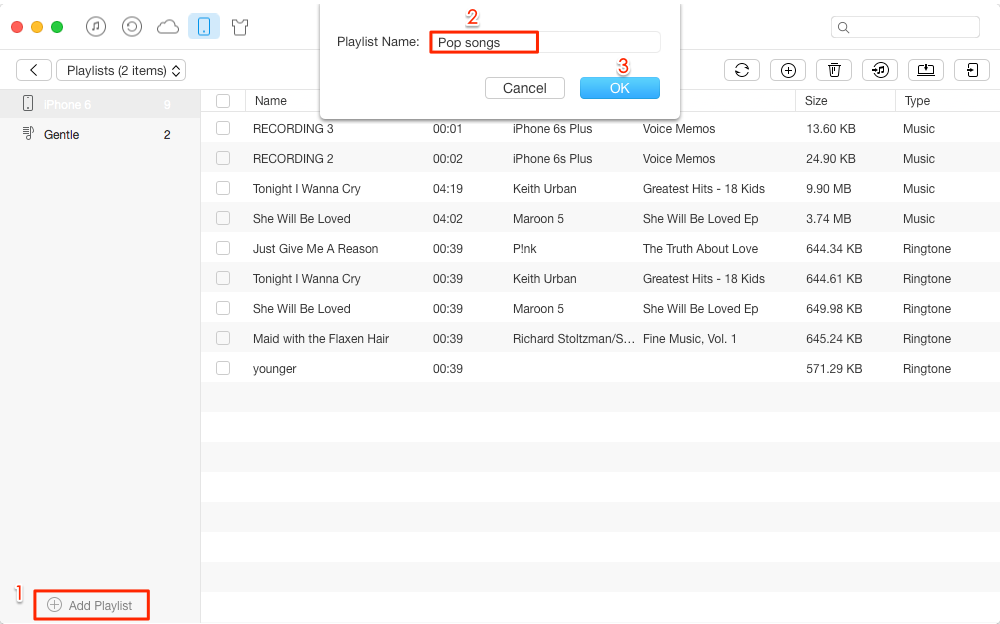This screenshot has width=1000, height=624.
Task: Click the OK button in dialog
Action: (x=620, y=88)
